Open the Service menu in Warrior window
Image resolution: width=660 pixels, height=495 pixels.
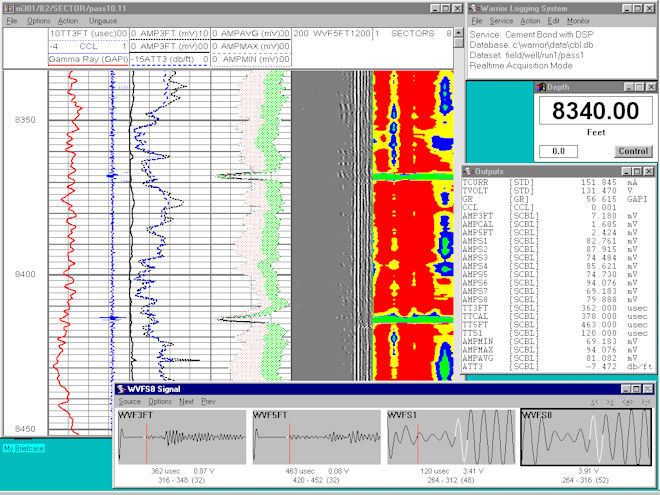tap(501, 20)
